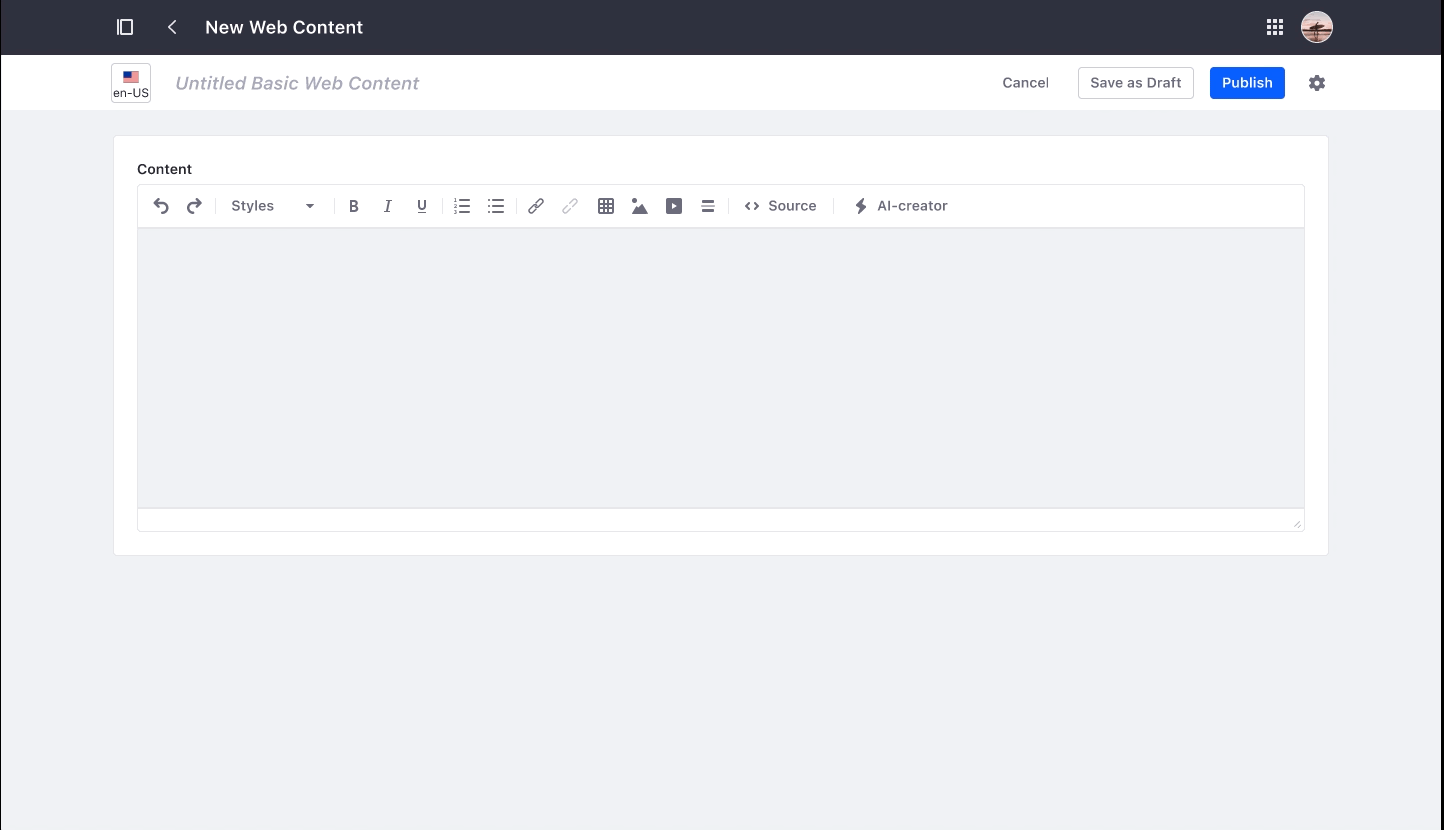This screenshot has width=1444, height=830.
Task: Save the web content as draft
Action: coord(1135,83)
